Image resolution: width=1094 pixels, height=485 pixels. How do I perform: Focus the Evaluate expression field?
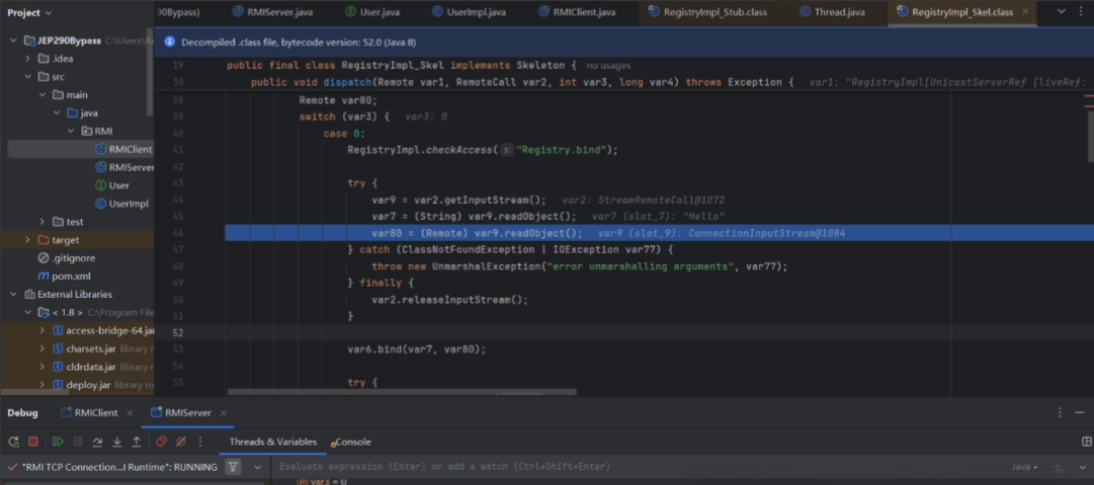click(x=628, y=467)
